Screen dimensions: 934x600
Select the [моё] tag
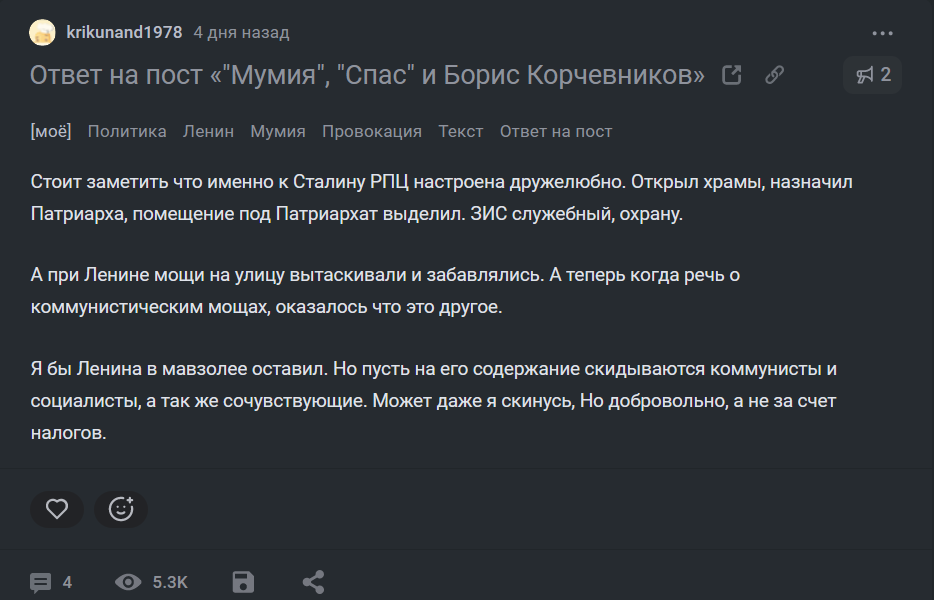click(x=51, y=131)
